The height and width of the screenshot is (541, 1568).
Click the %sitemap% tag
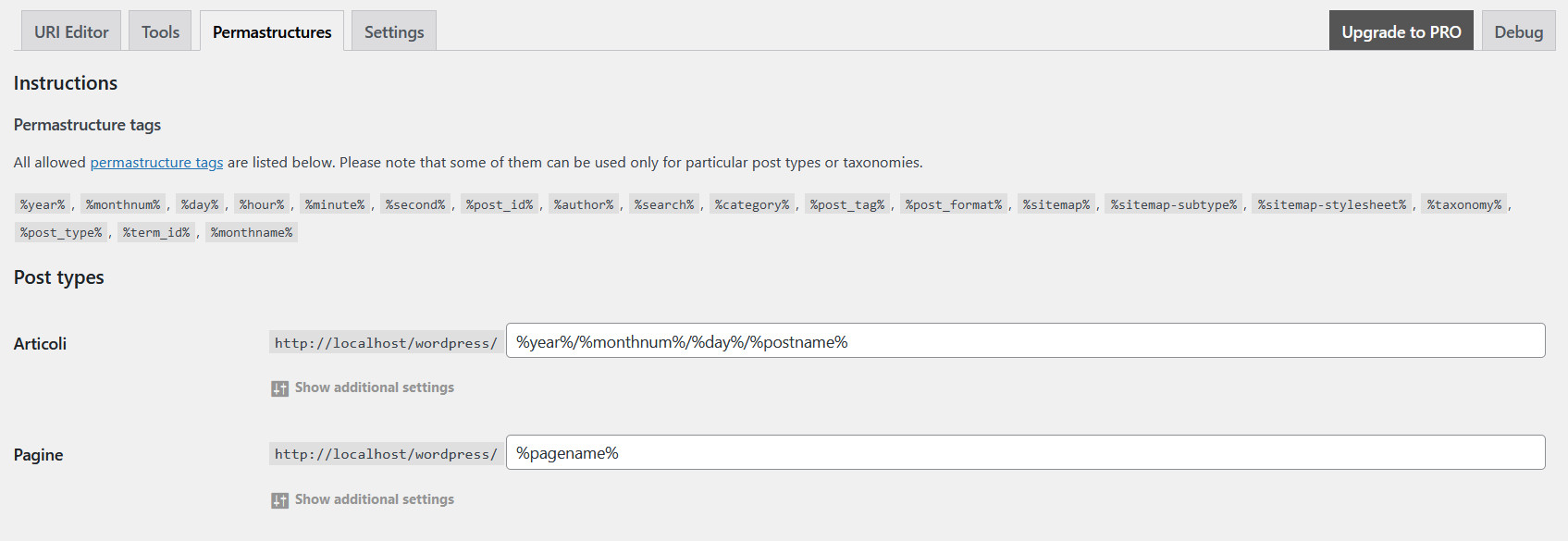pyautogui.click(x=1056, y=204)
